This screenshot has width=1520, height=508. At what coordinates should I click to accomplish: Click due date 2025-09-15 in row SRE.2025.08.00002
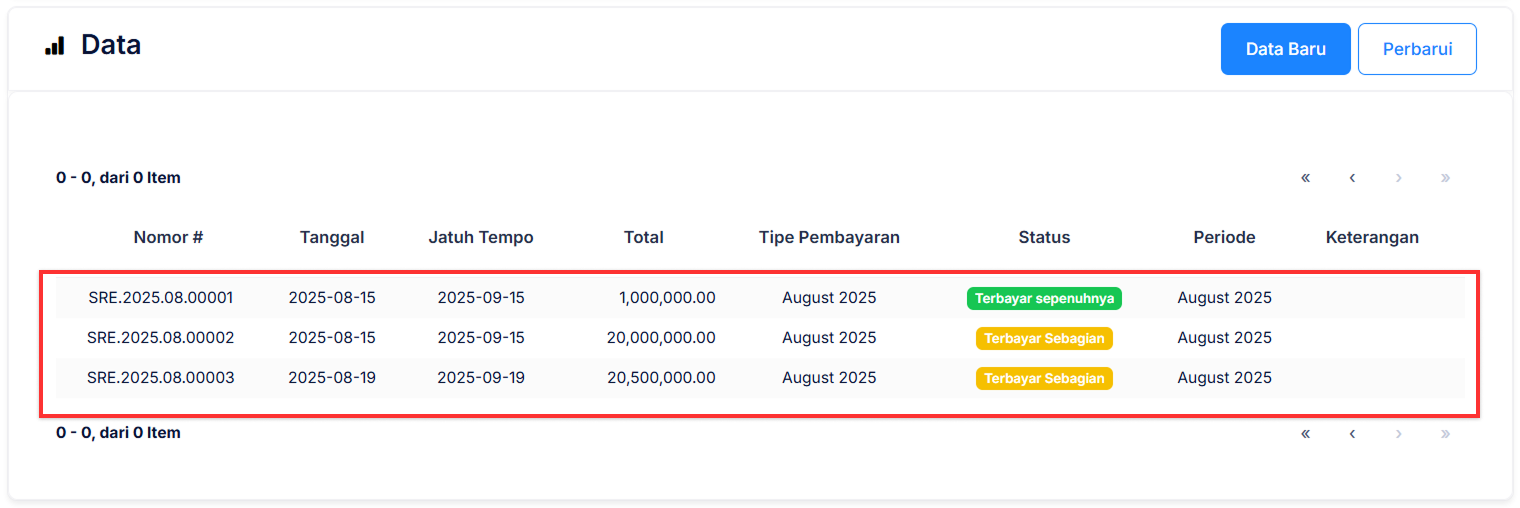coord(481,337)
